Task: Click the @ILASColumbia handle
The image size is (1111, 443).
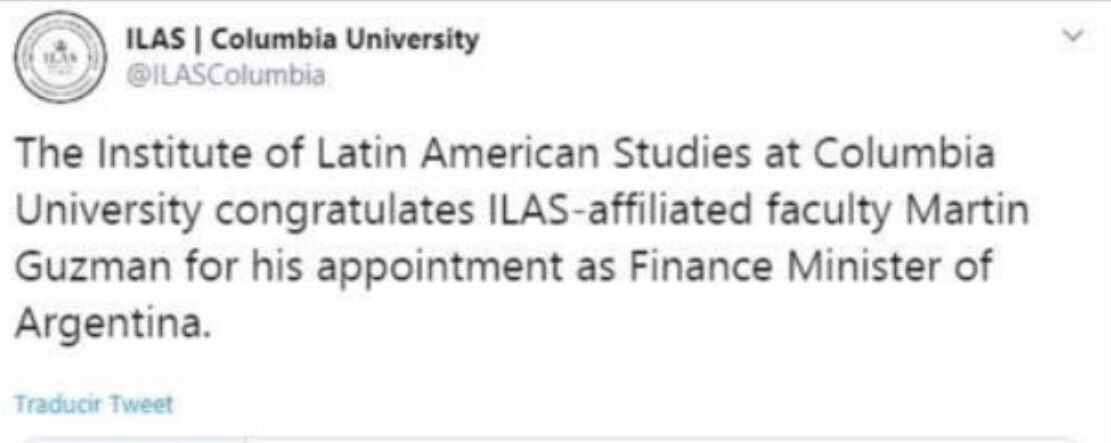Action: 226,76
